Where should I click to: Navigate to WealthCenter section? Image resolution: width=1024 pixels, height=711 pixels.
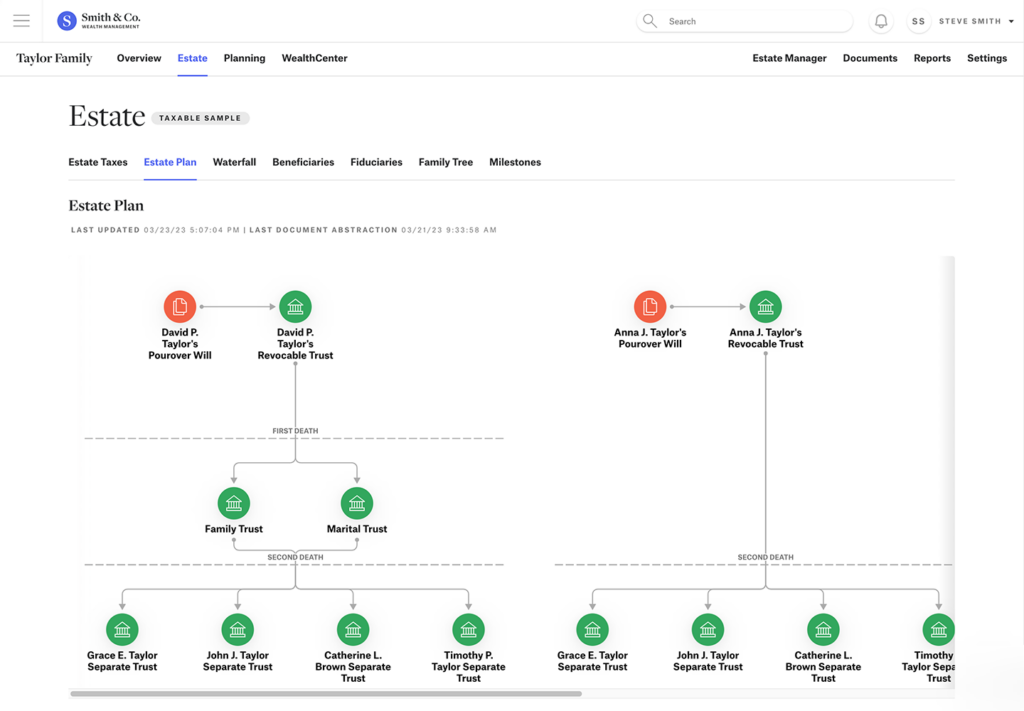(314, 58)
